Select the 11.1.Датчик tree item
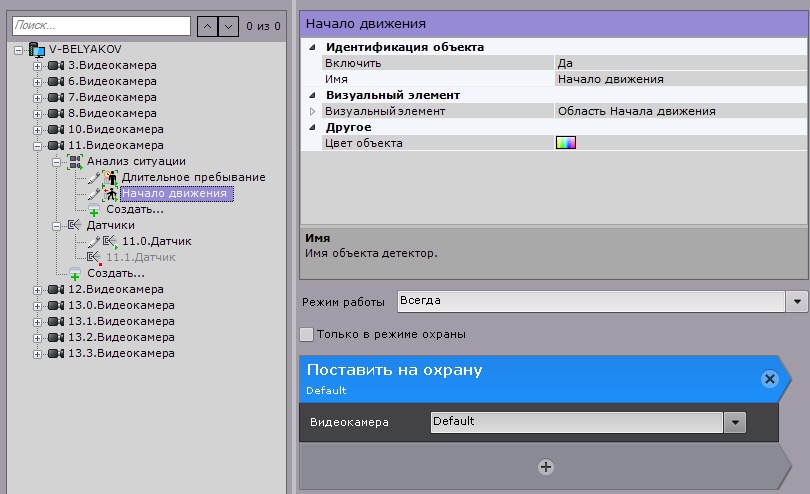This screenshot has width=810, height=494. point(140,257)
